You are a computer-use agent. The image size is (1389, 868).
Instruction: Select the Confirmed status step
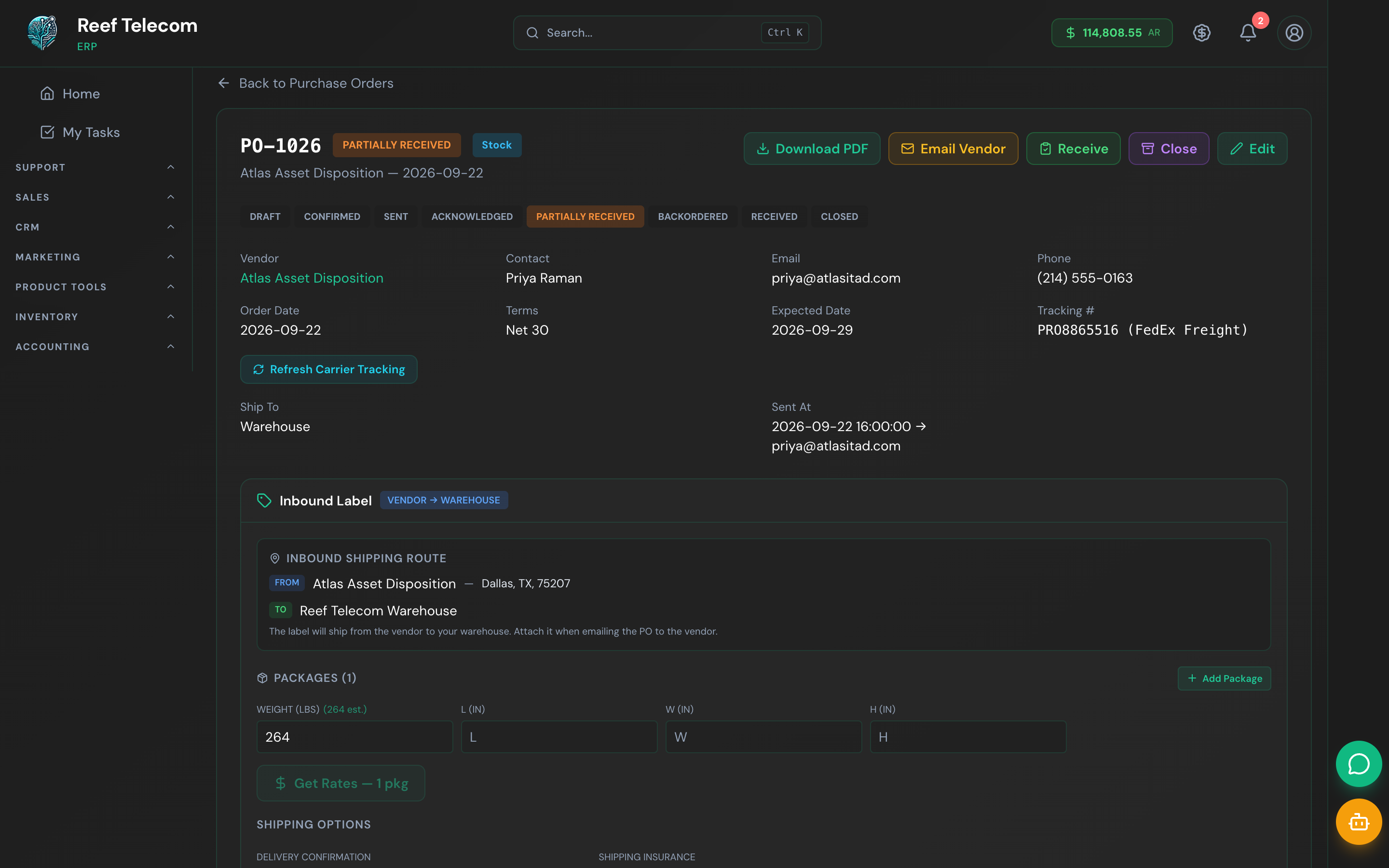[x=332, y=217]
